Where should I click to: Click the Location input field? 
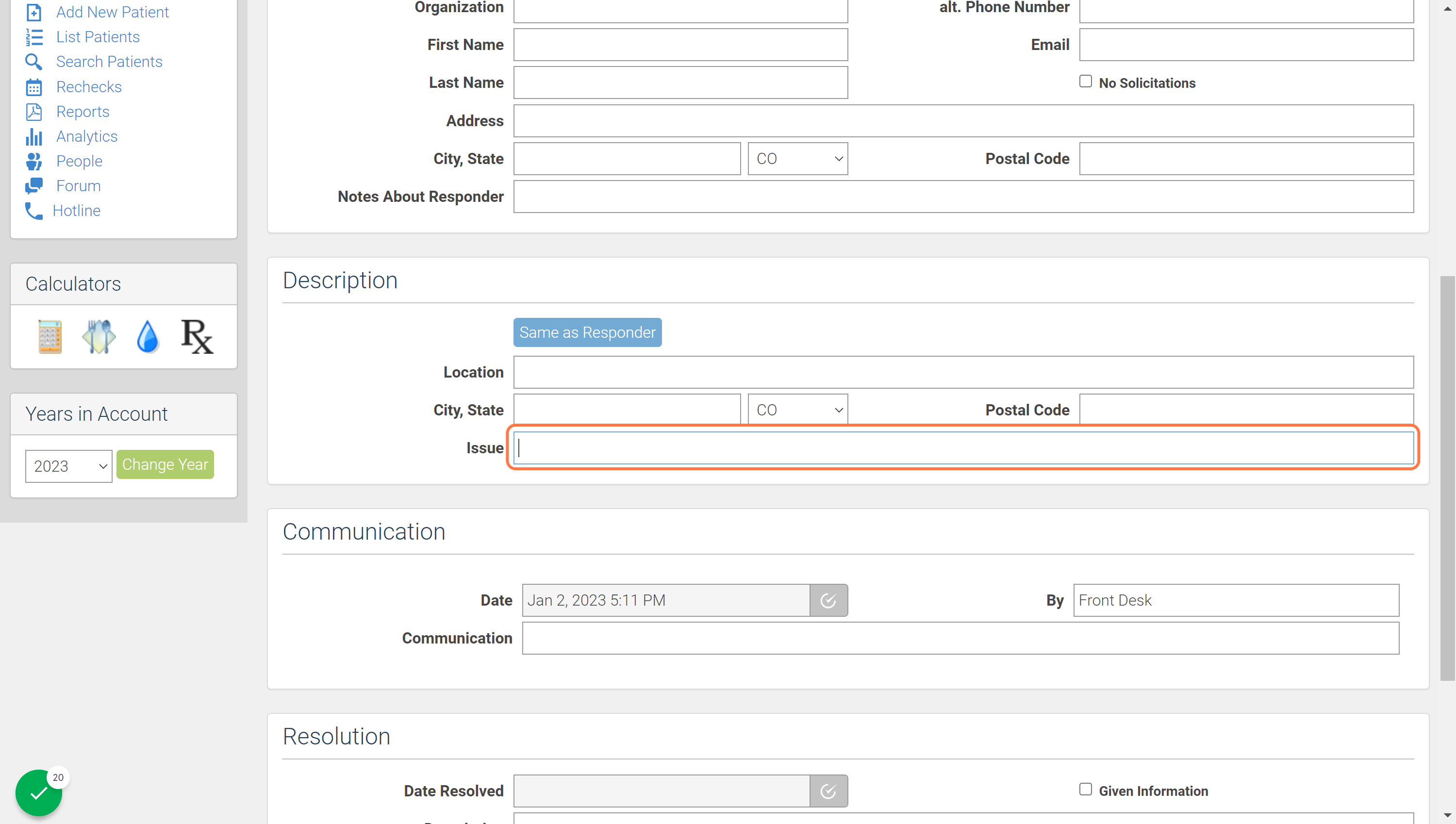963,372
